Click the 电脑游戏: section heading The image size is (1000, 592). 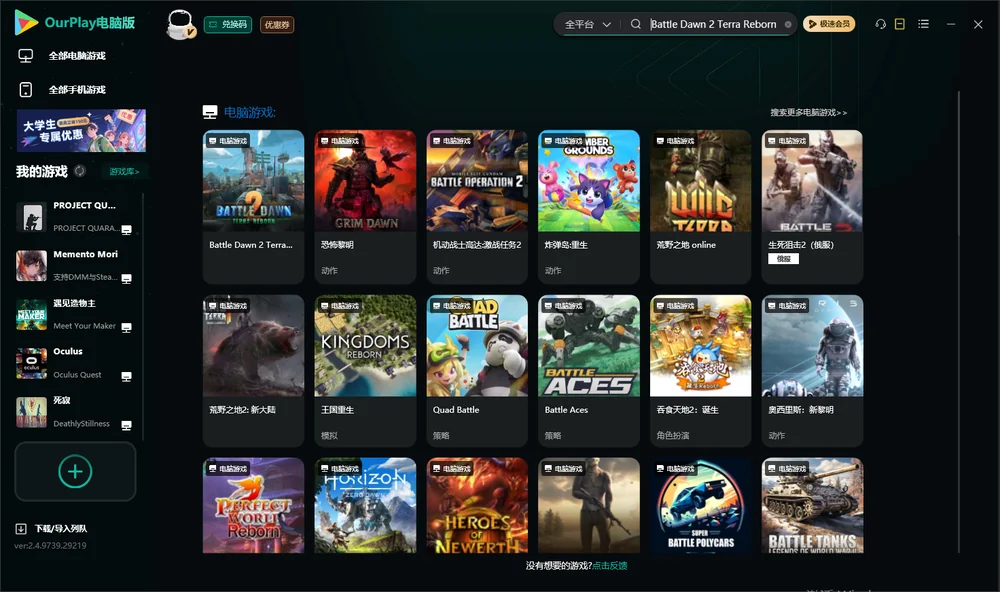pyautogui.click(x=249, y=113)
